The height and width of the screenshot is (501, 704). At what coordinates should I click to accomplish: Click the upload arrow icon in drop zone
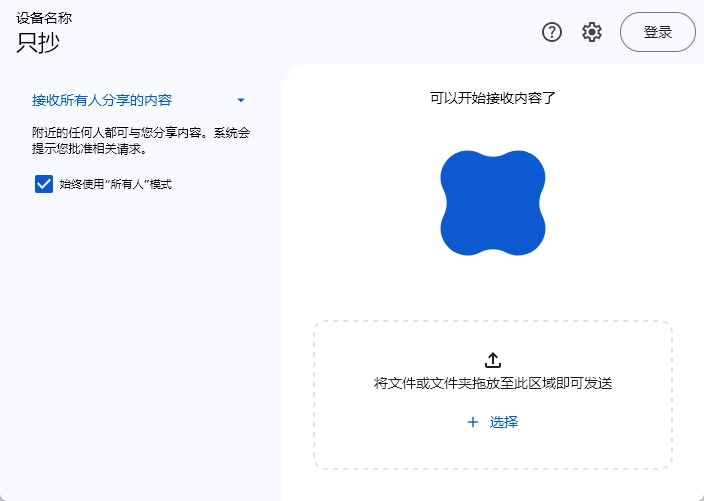coord(493,360)
